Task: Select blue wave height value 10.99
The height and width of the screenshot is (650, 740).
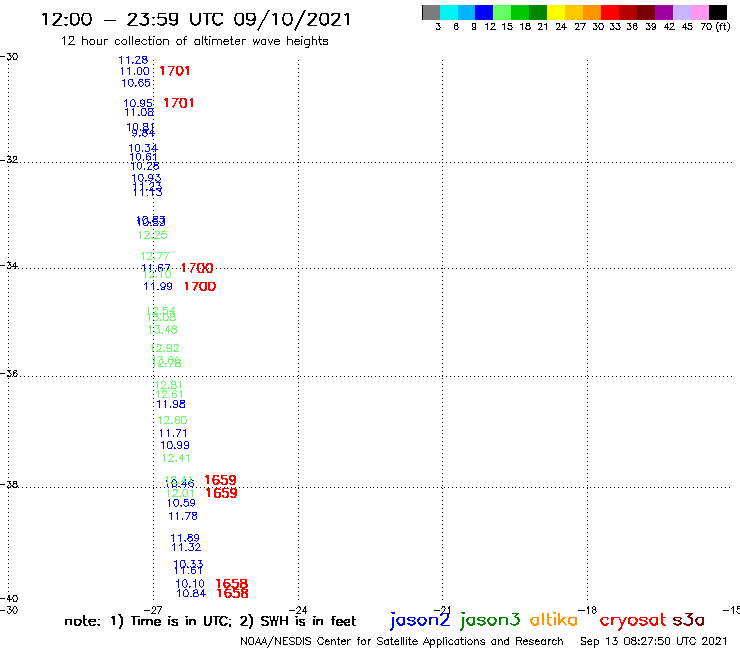Action: coord(175,445)
